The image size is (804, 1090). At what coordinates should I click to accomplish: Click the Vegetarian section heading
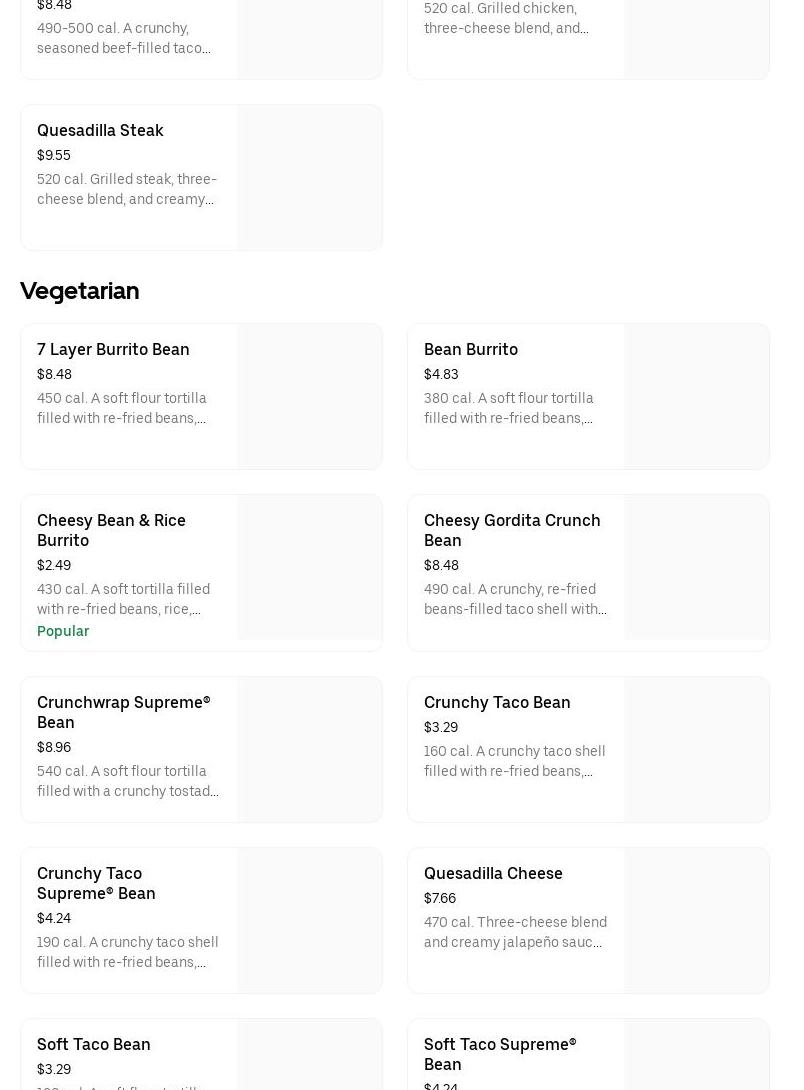tap(80, 290)
